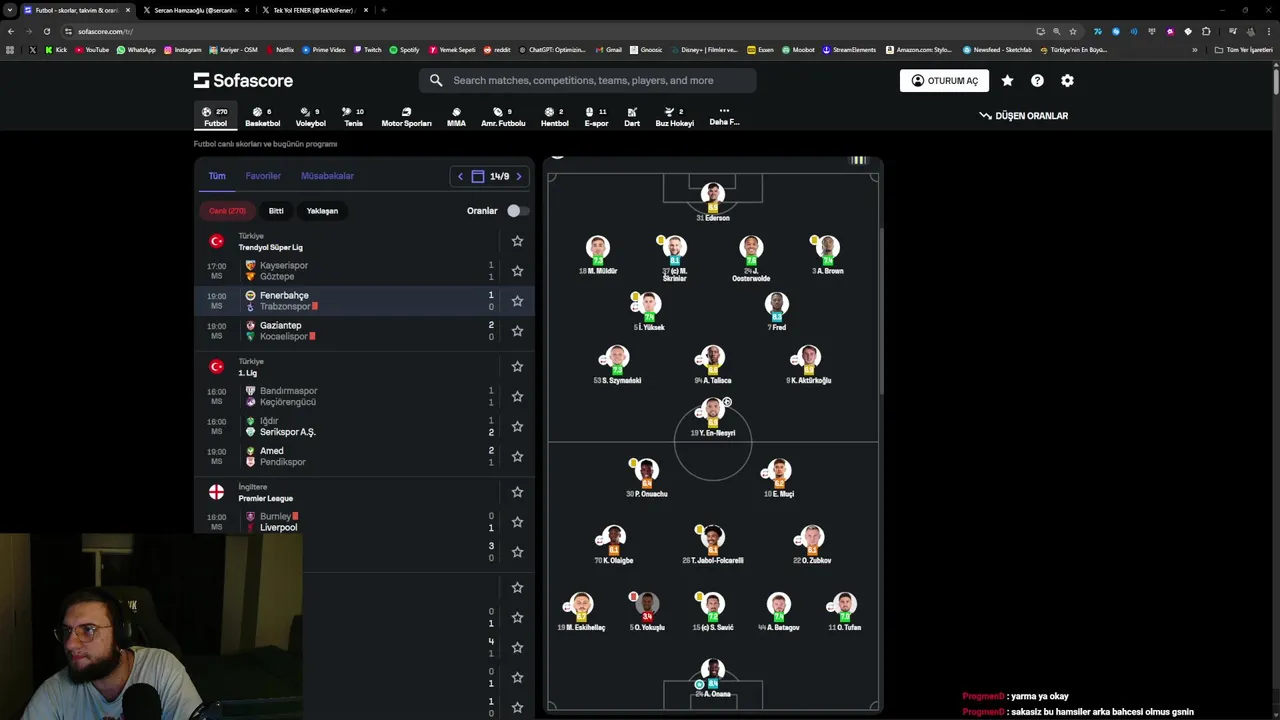Open the WhatsApp bookmark
The height and width of the screenshot is (720, 1280).
pyautogui.click(x=135, y=49)
